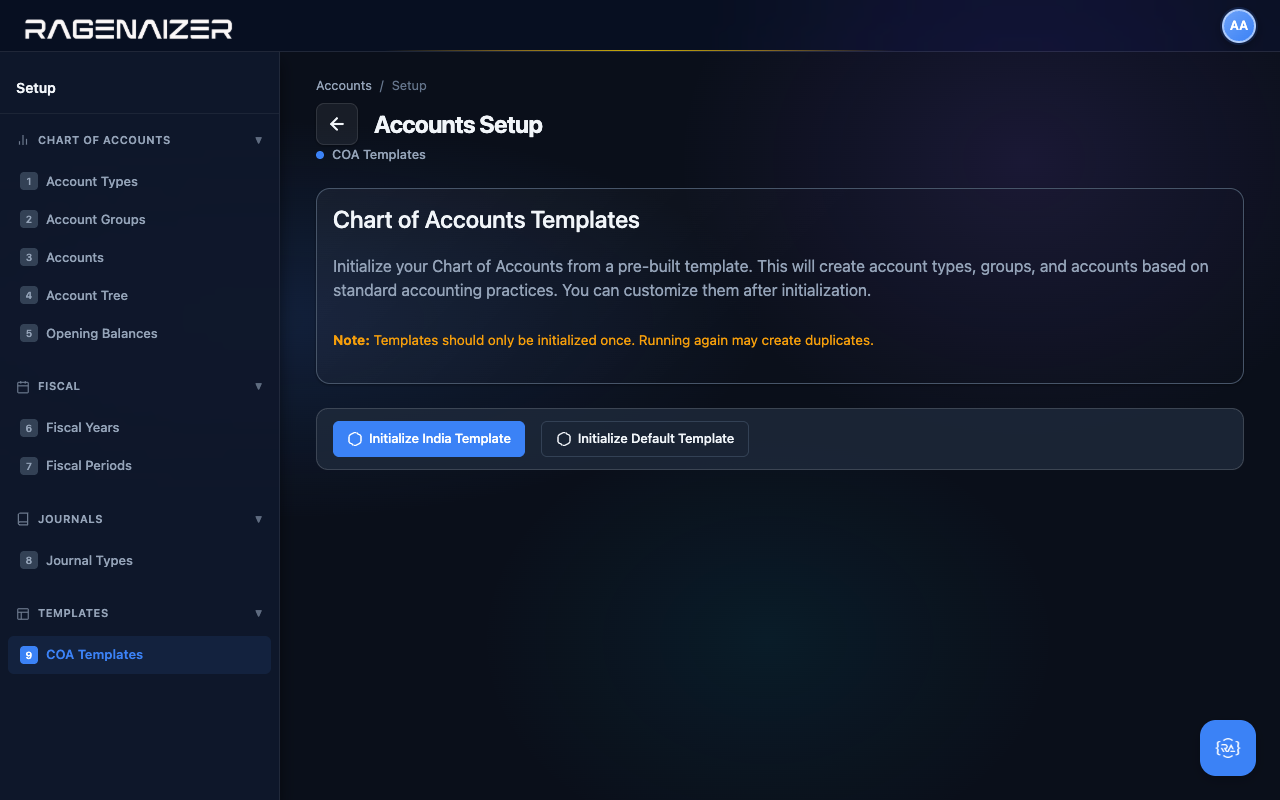Click the Chart of Accounts Templates heading
The image size is (1280, 800).
(486, 220)
